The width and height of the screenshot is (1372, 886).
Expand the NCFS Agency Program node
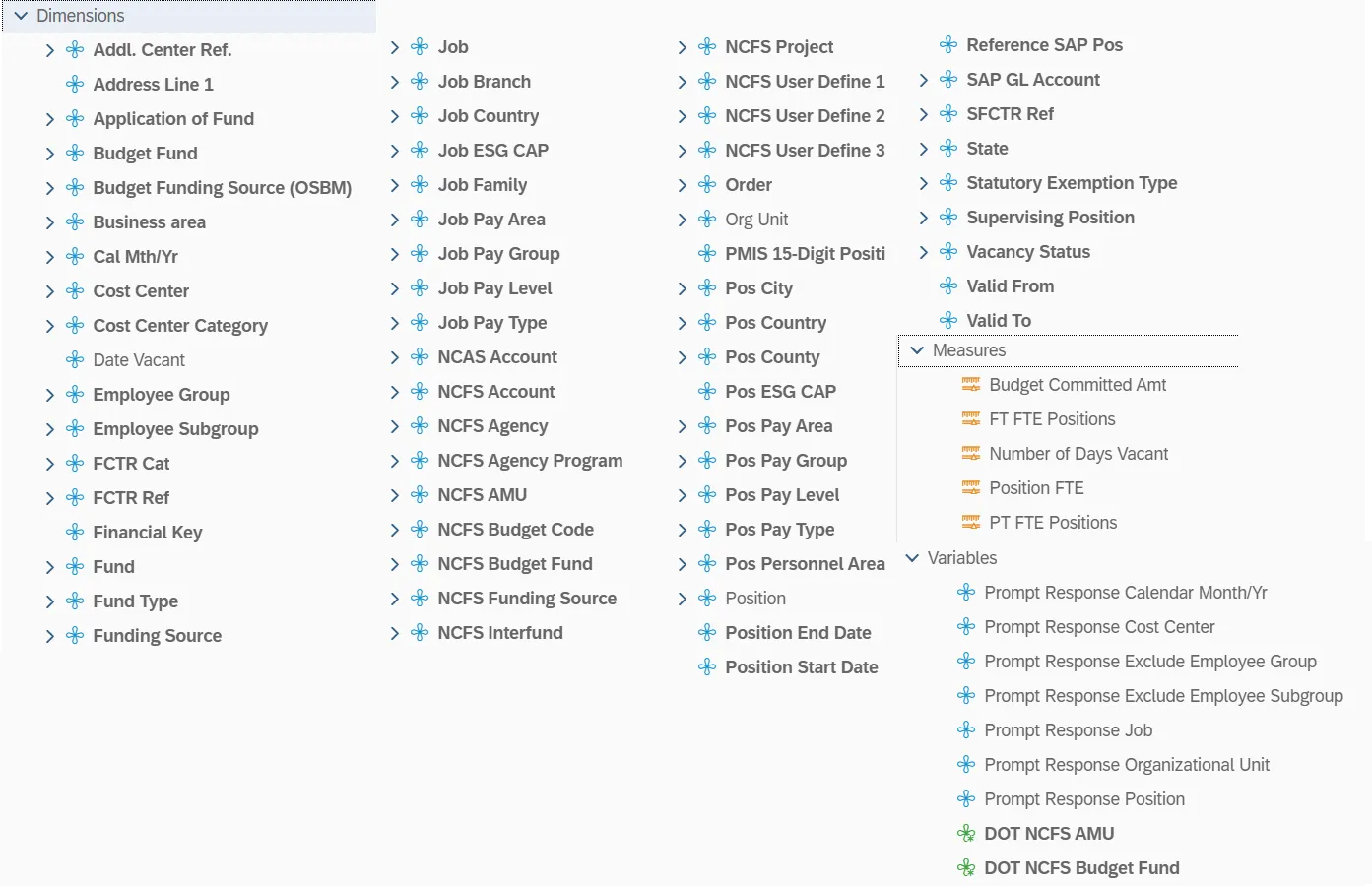[x=395, y=461]
